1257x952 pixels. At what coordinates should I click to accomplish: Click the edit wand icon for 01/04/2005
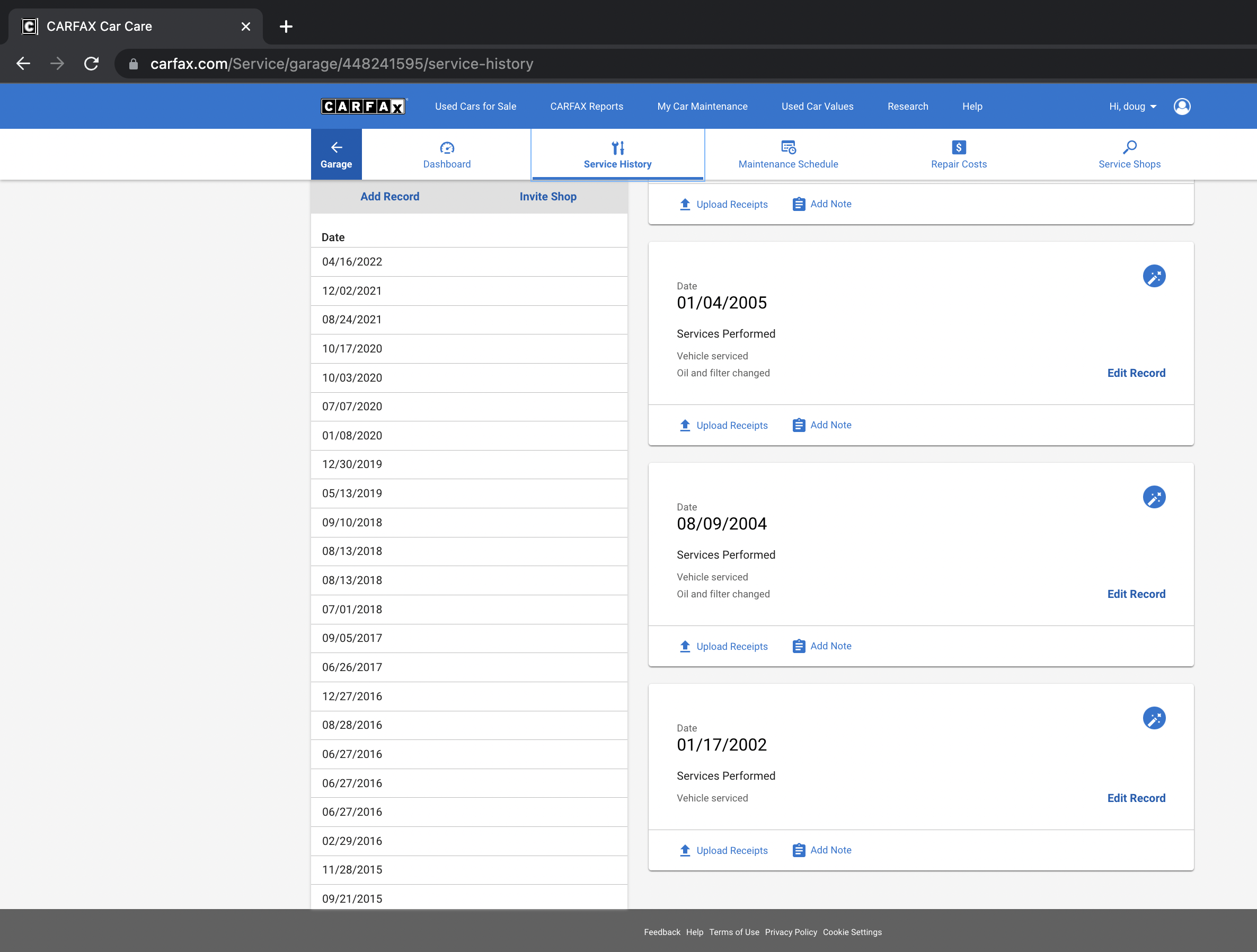pos(1154,276)
